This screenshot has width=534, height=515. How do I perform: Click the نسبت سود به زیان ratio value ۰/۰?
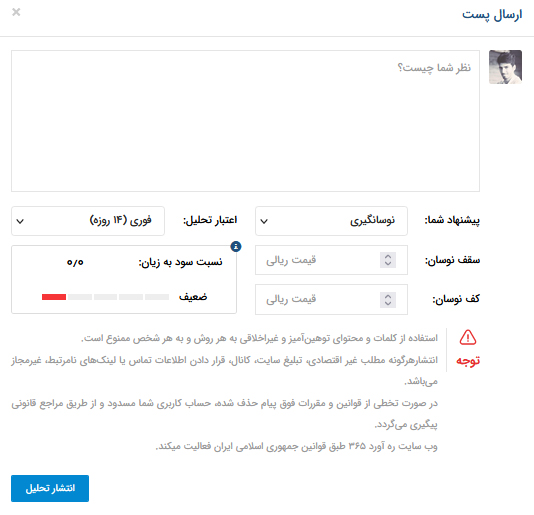(75, 262)
